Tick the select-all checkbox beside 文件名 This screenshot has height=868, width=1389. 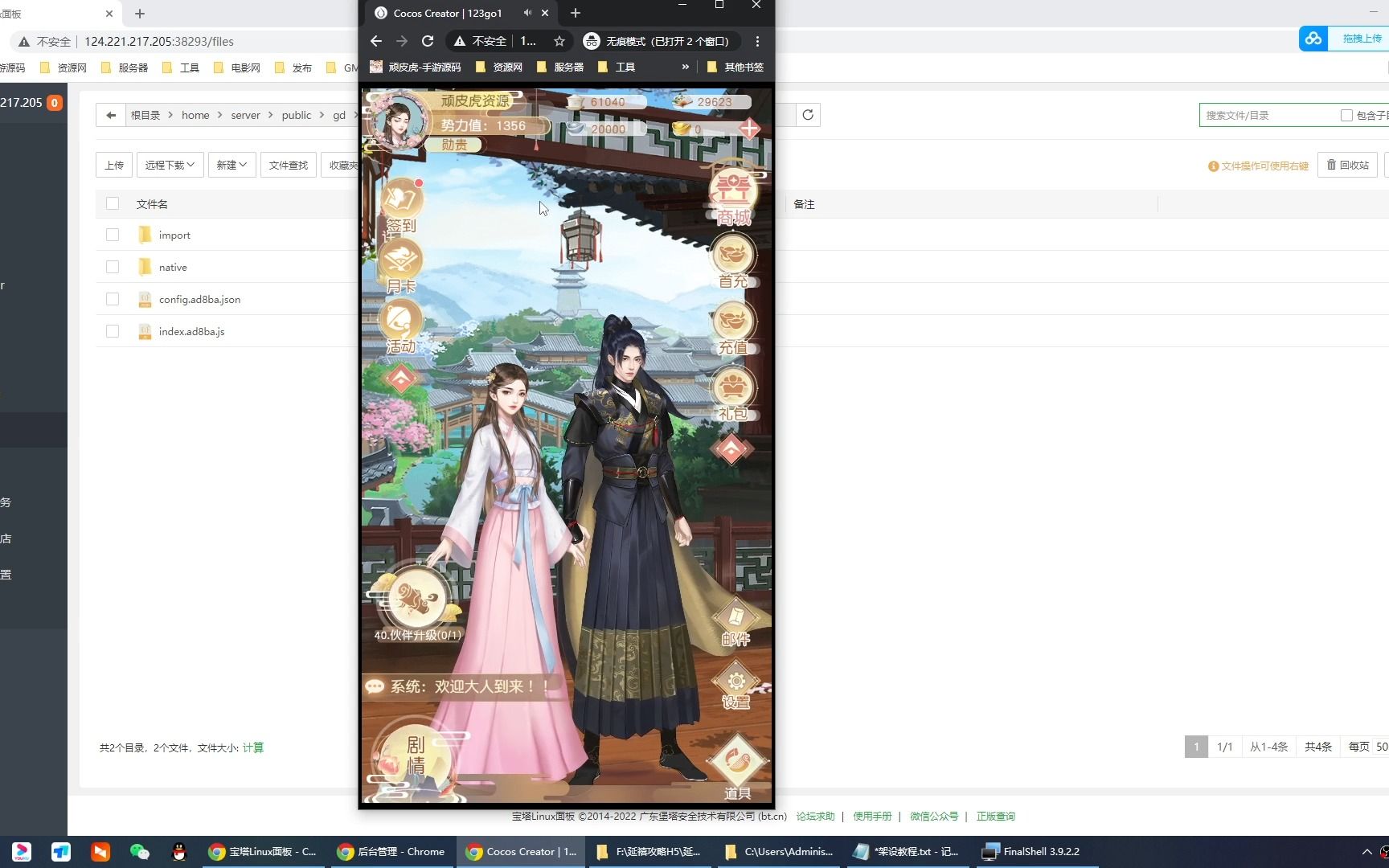[113, 203]
